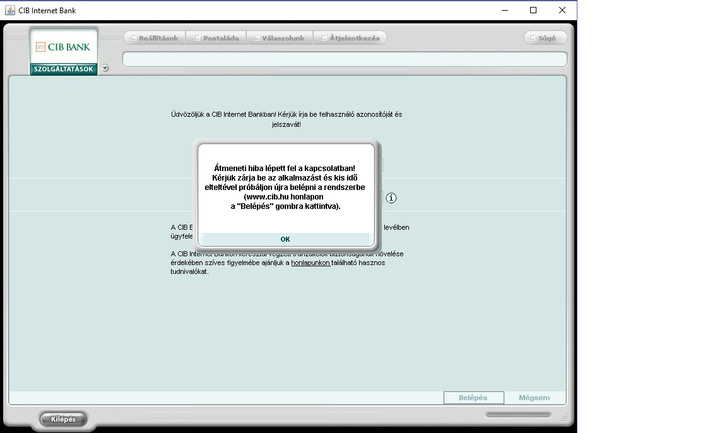Maximize the CIB Internet Bank window
Image resolution: width=727 pixels, height=433 pixels.
[x=533, y=10]
